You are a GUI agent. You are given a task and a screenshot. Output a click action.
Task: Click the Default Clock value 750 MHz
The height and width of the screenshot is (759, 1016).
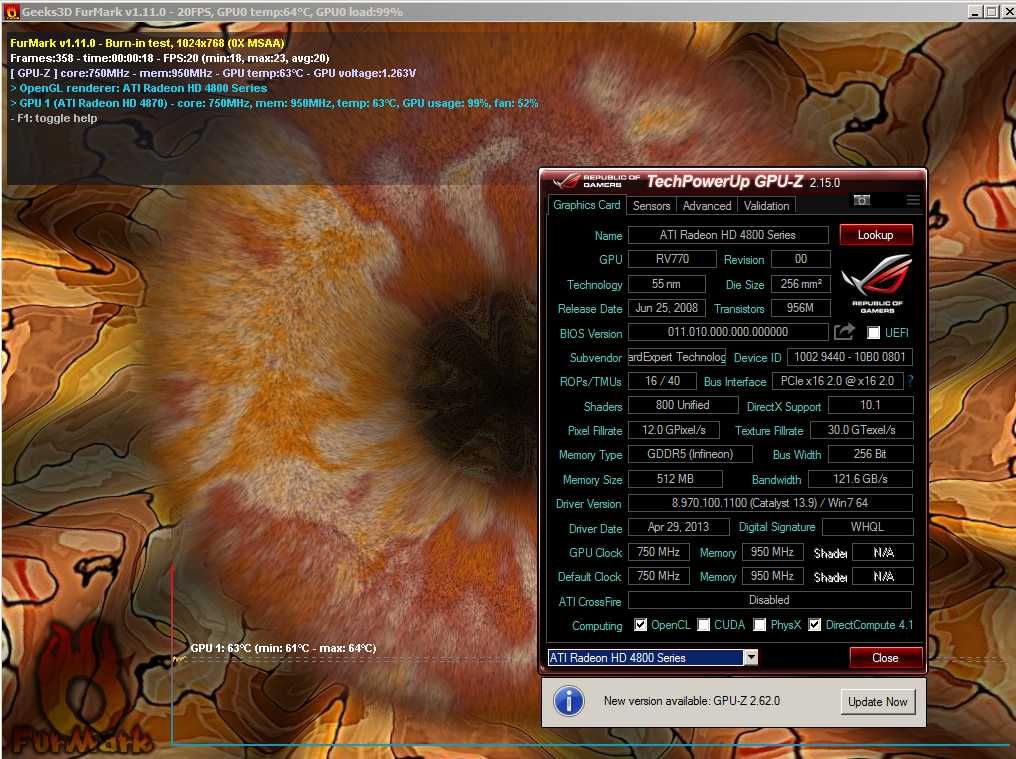[x=658, y=576]
